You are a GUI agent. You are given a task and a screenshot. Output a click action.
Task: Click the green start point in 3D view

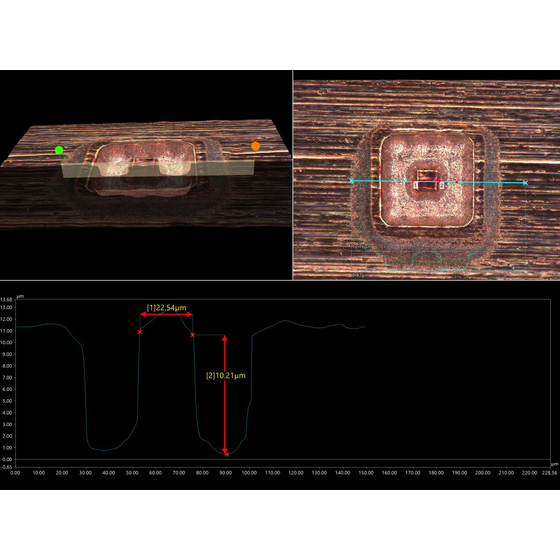[59, 150]
